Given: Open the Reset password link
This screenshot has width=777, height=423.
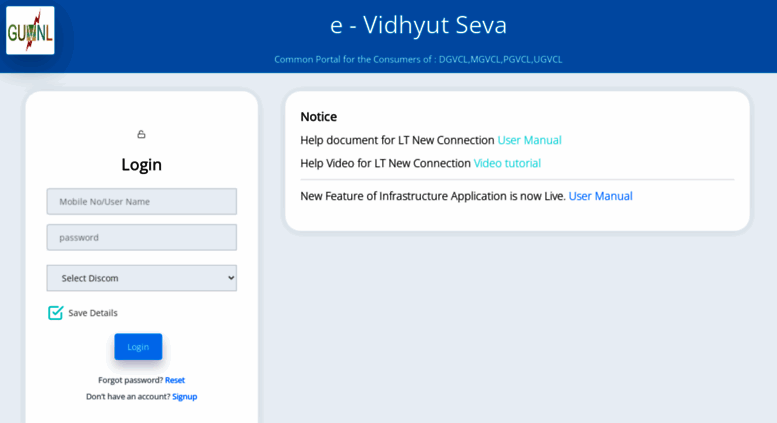Looking at the screenshot, I should click(175, 380).
